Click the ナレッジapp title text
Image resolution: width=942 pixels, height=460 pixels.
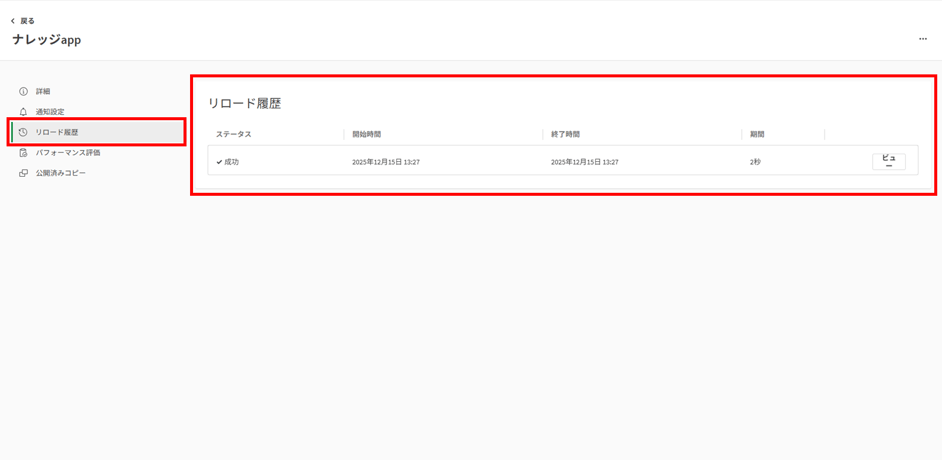(x=47, y=40)
